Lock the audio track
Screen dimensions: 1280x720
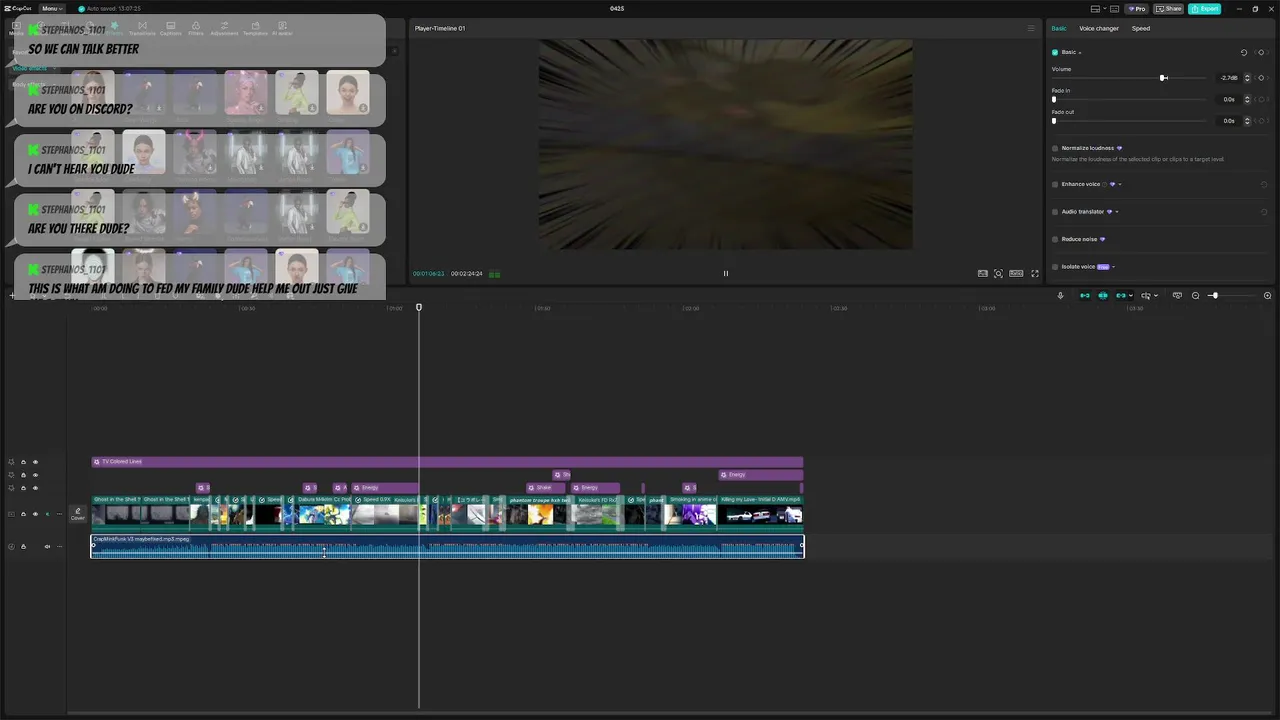coord(23,546)
